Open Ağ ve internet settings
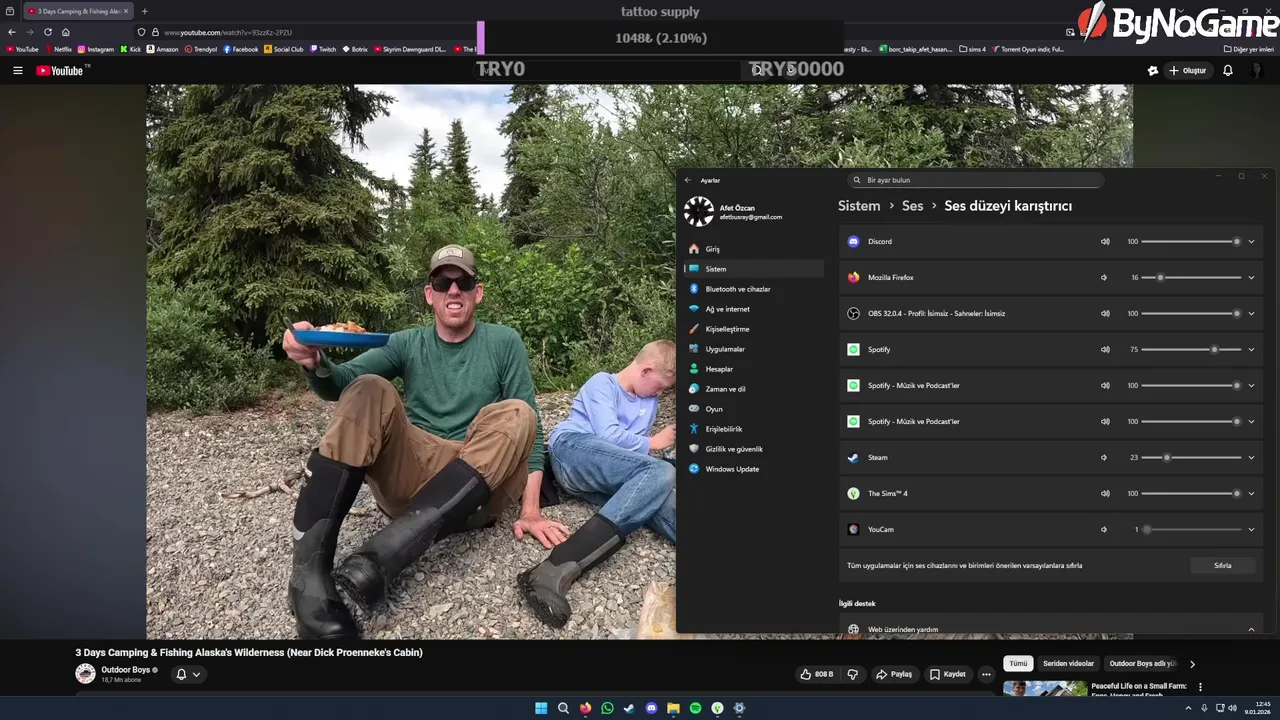The height and width of the screenshot is (720, 1280). 754,309
